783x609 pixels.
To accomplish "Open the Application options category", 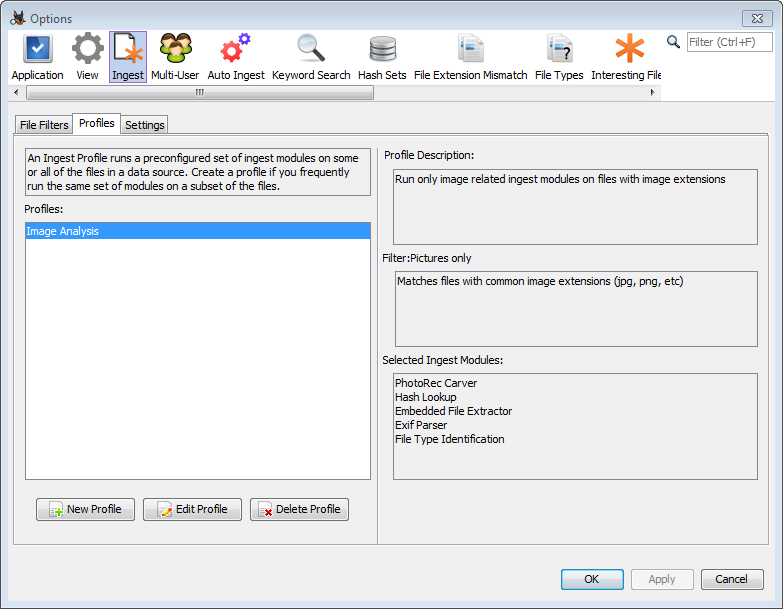I will (x=37, y=57).
